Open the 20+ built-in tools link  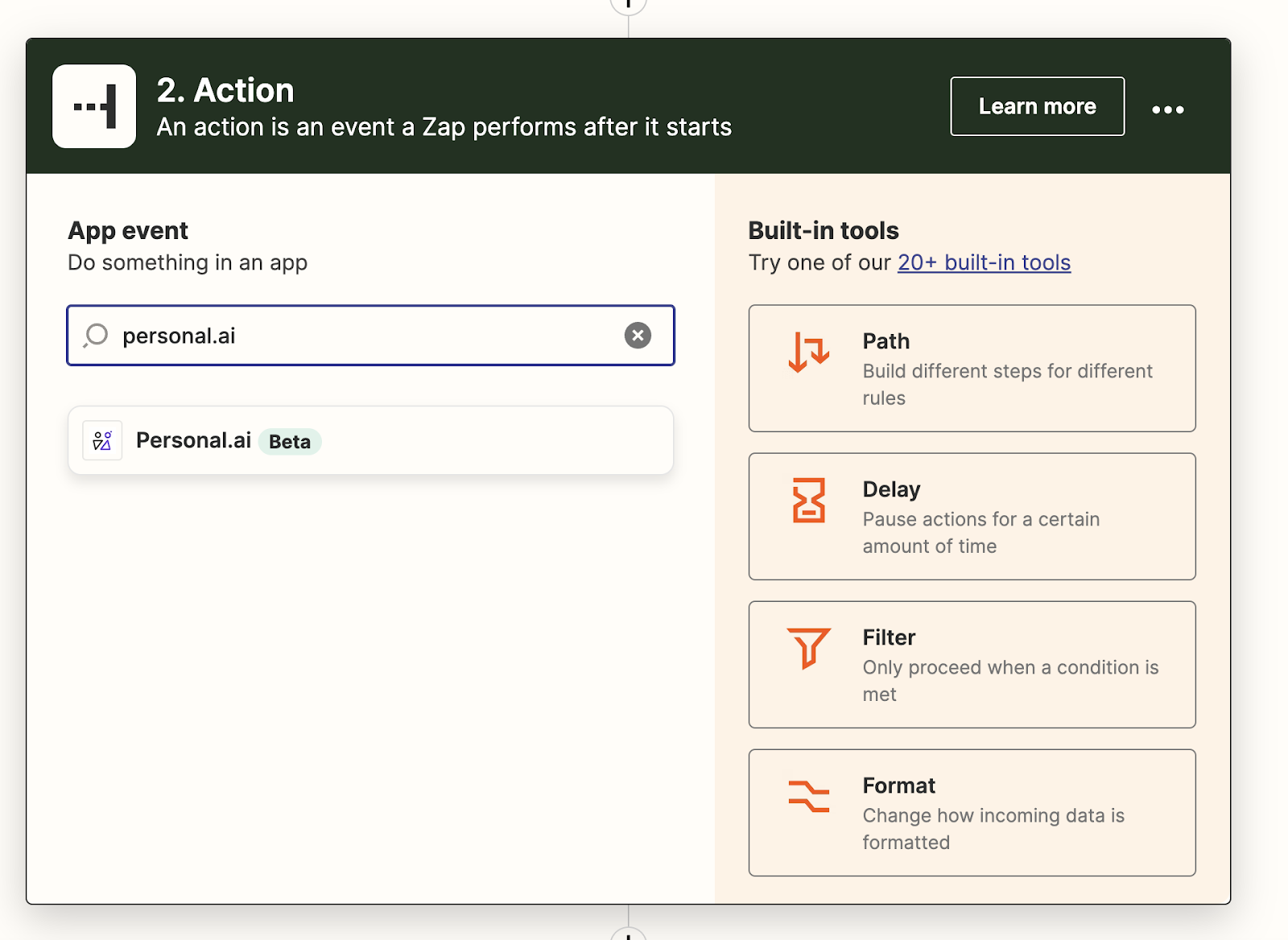coord(984,262)
